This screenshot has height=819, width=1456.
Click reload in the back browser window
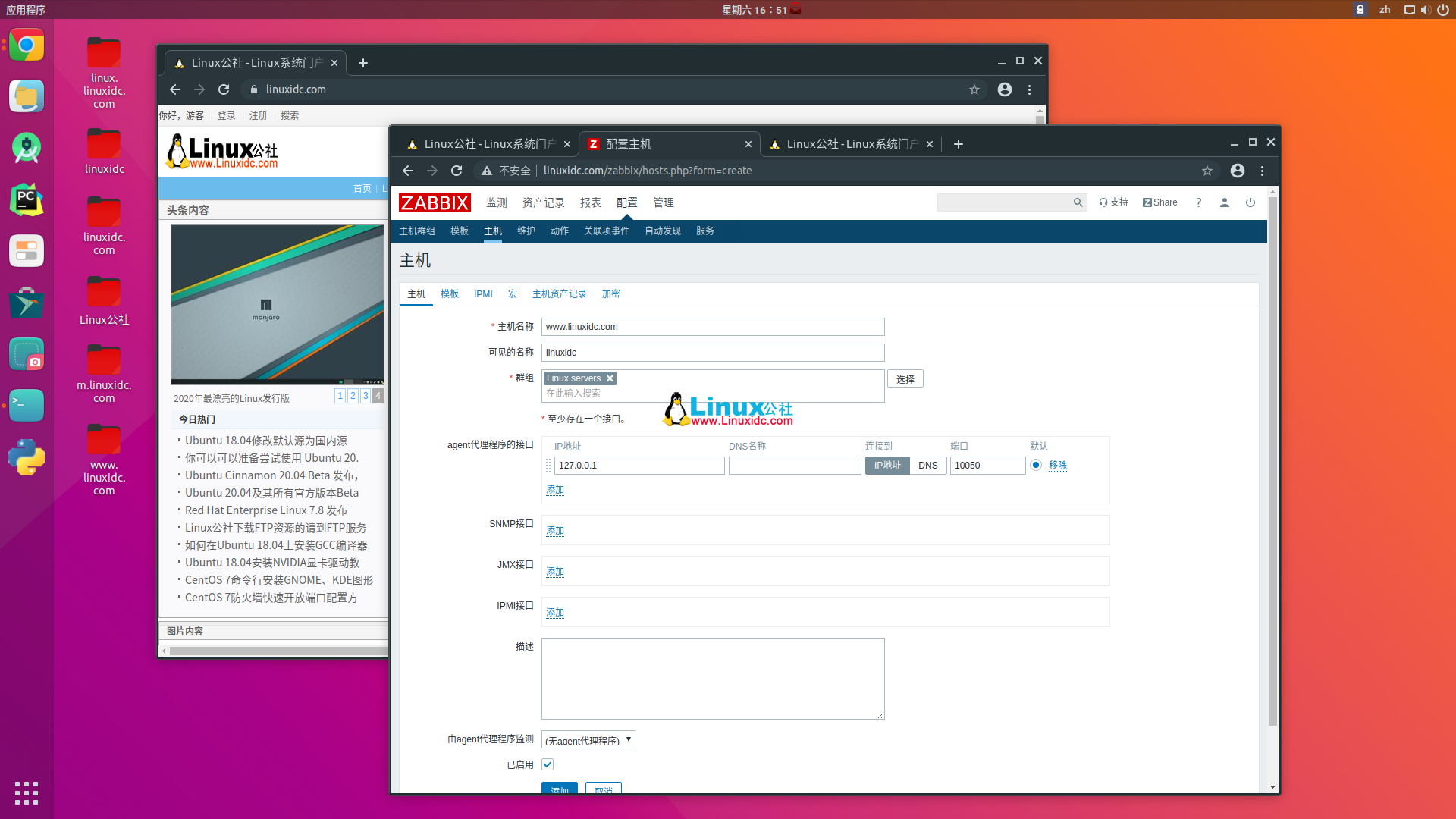[x=224, y=89]
